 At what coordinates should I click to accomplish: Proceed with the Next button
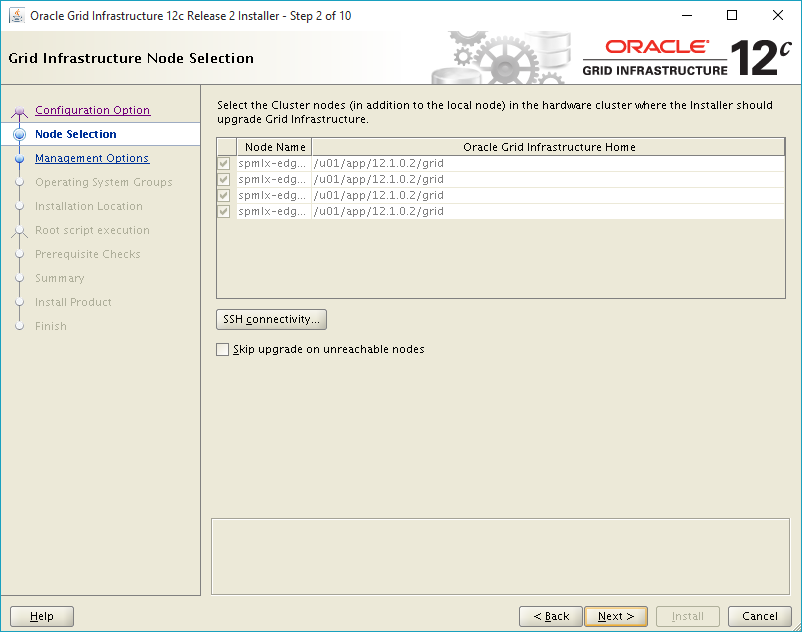point(616,616)
